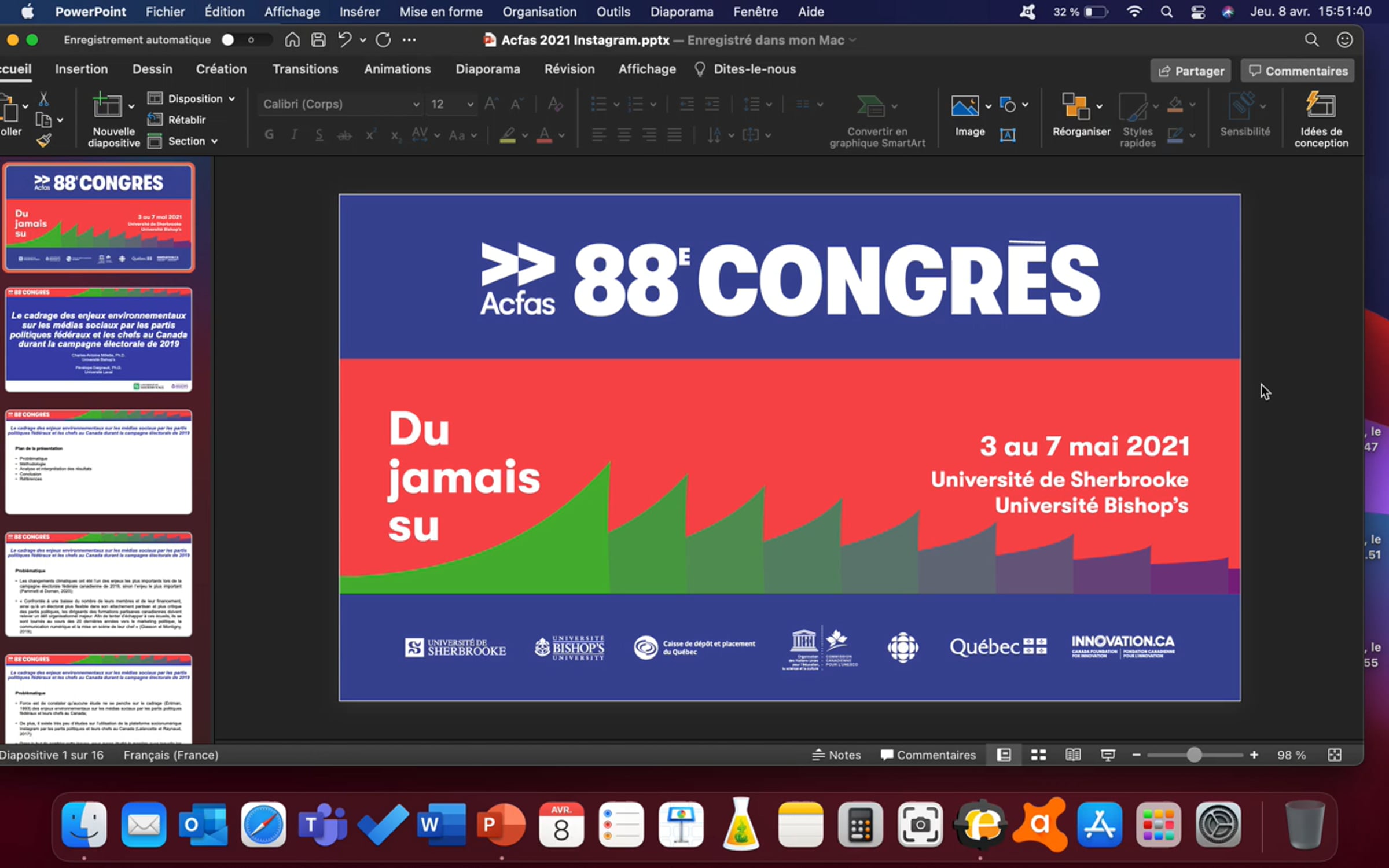Expand the Disposition layout menu
Viewport: 1389px width, 868px height.
pos(192,98)
